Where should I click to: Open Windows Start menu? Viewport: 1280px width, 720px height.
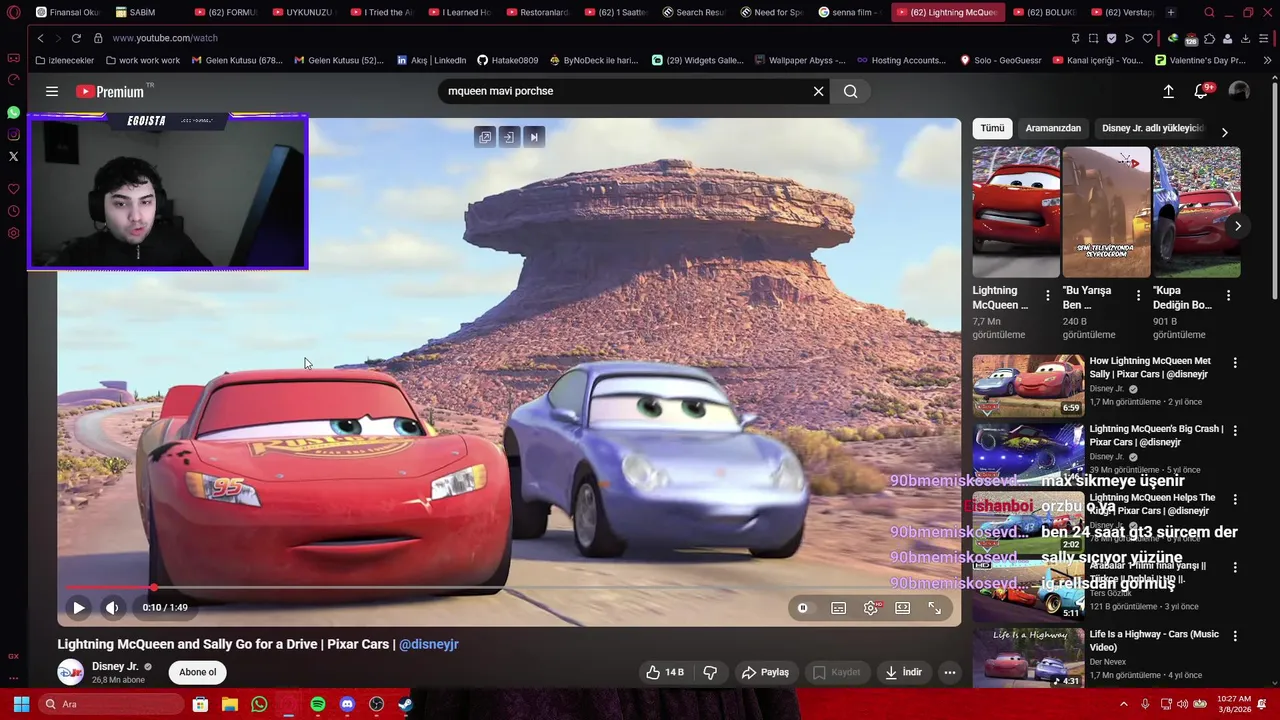[21, 704]
